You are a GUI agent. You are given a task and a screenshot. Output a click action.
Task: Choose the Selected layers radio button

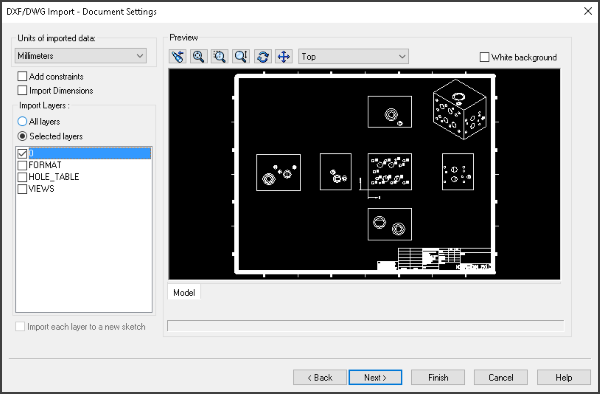click(x=22, y=136)
